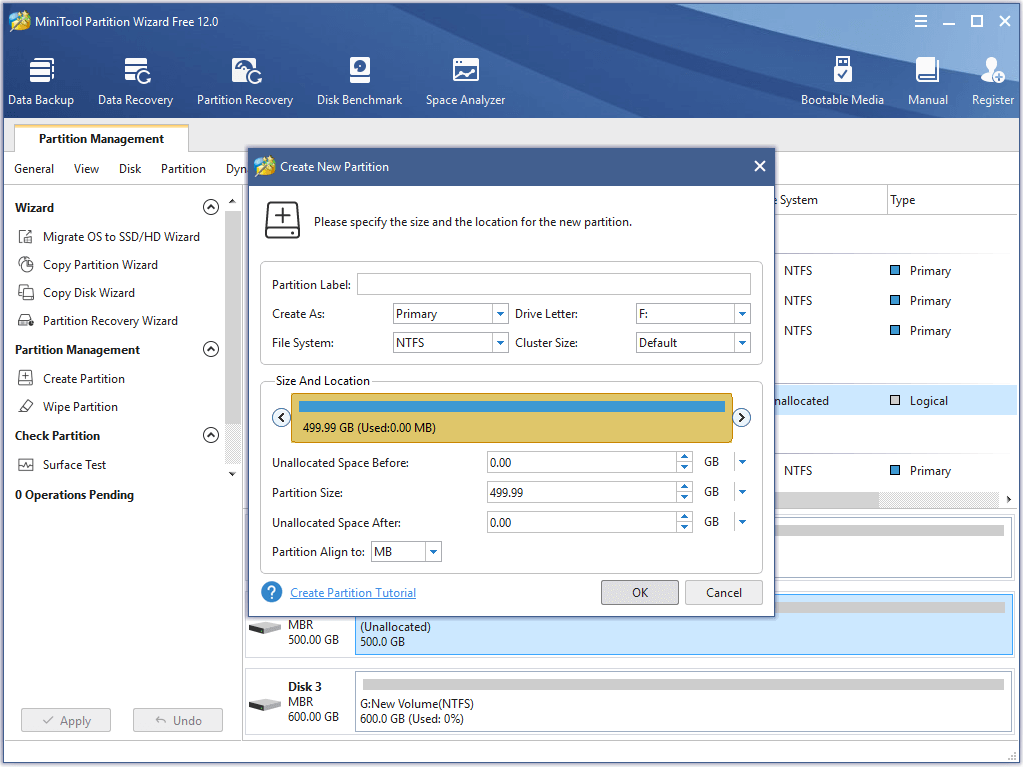1023x767 pixels.
Task: Open the Partition Align to dropdown
Action: 433,552
